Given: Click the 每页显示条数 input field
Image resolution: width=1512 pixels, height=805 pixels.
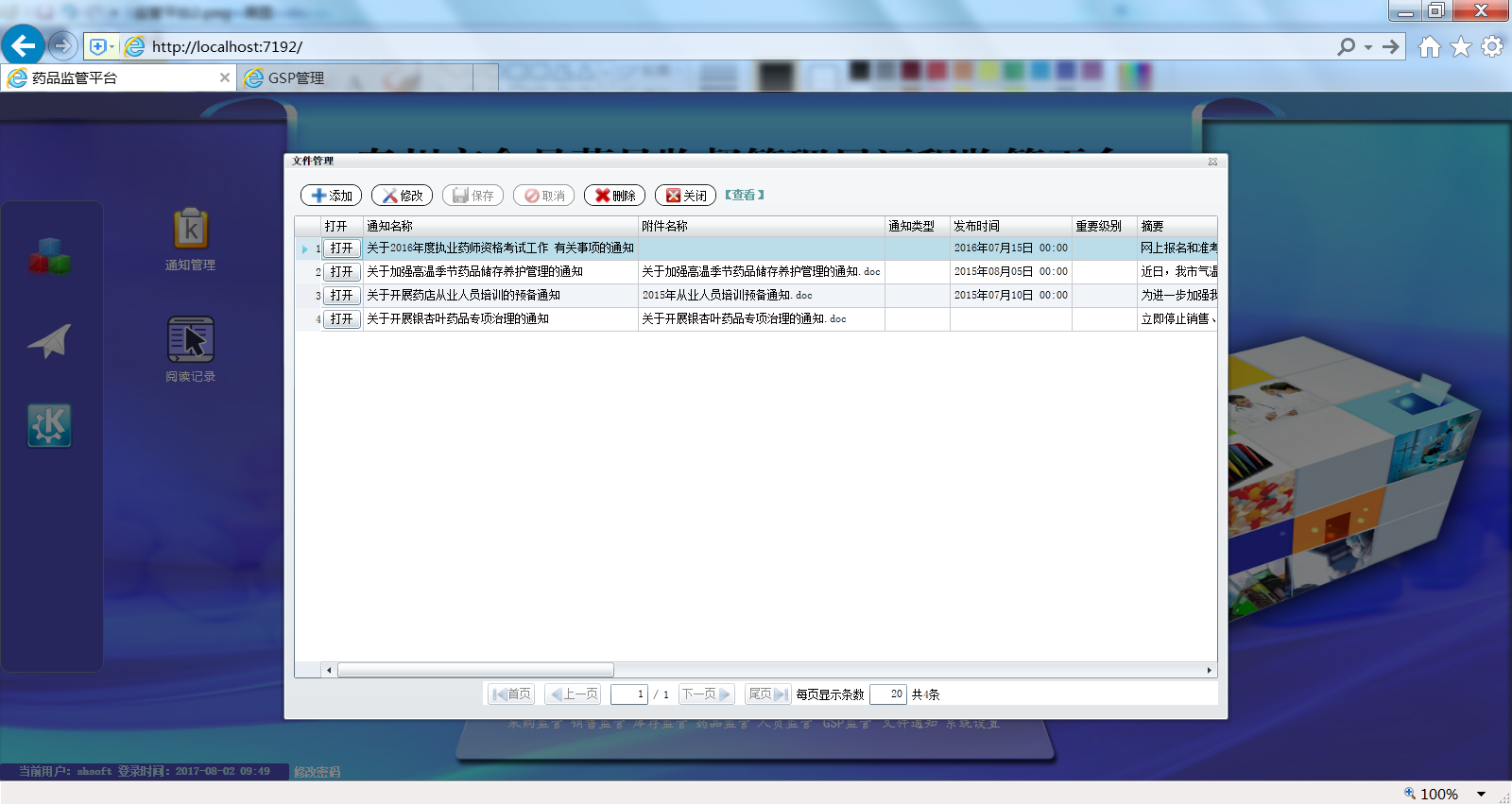Looking at the screenshot, I should tap(888, 694).
